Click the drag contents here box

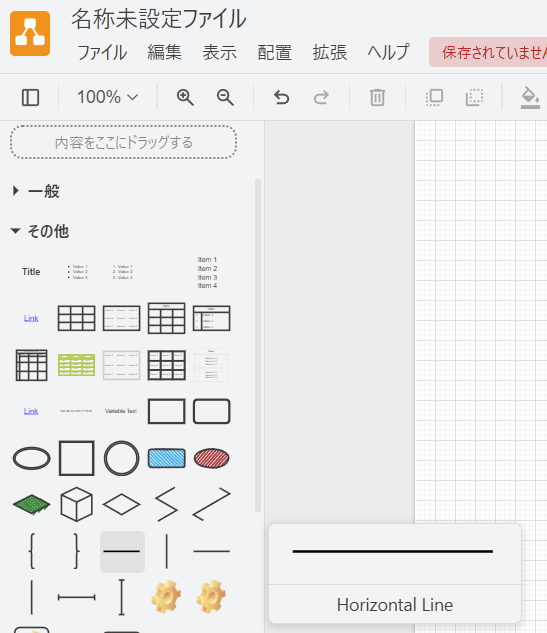(x=124, y=142)
